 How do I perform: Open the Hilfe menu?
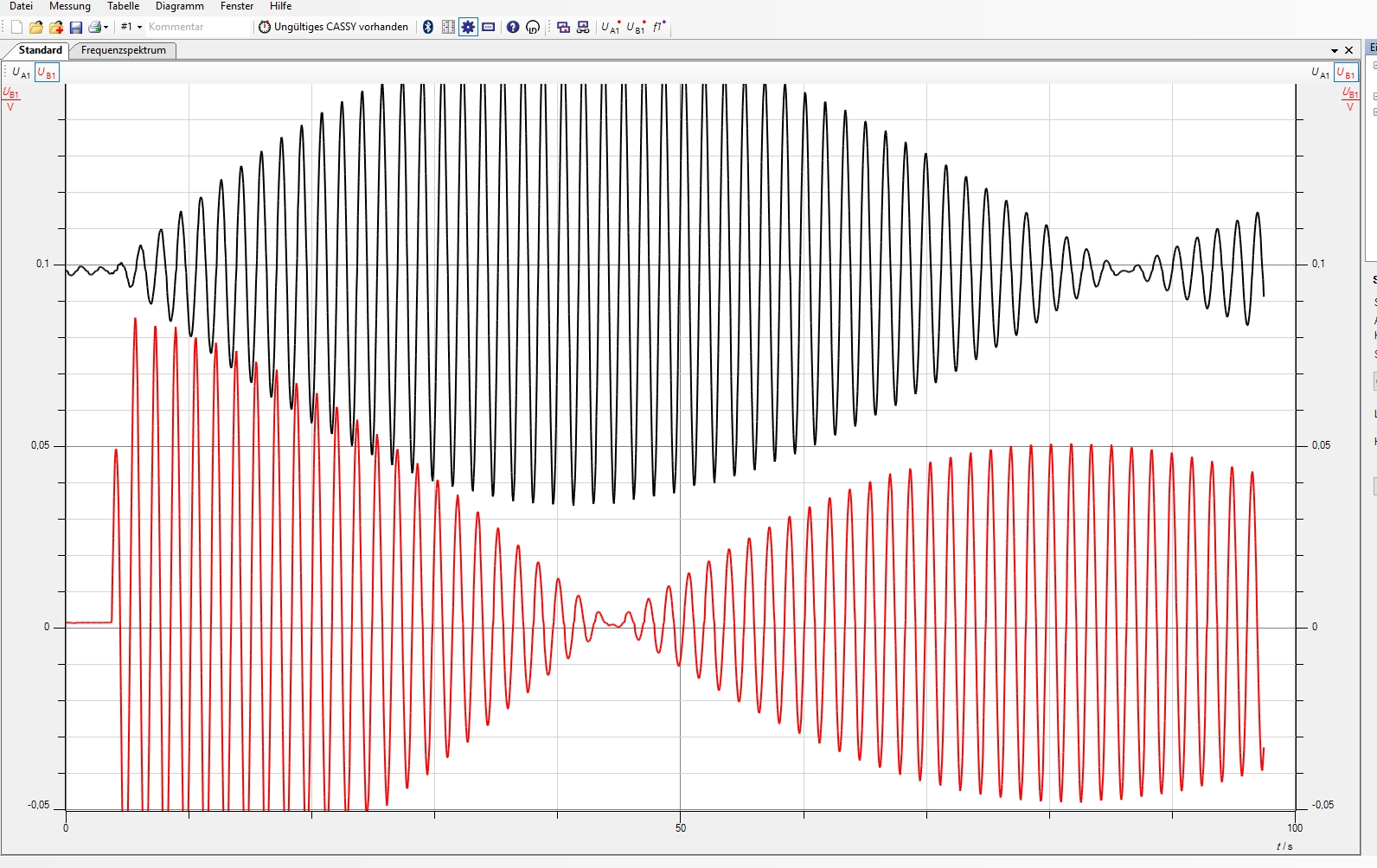point(281,6)
